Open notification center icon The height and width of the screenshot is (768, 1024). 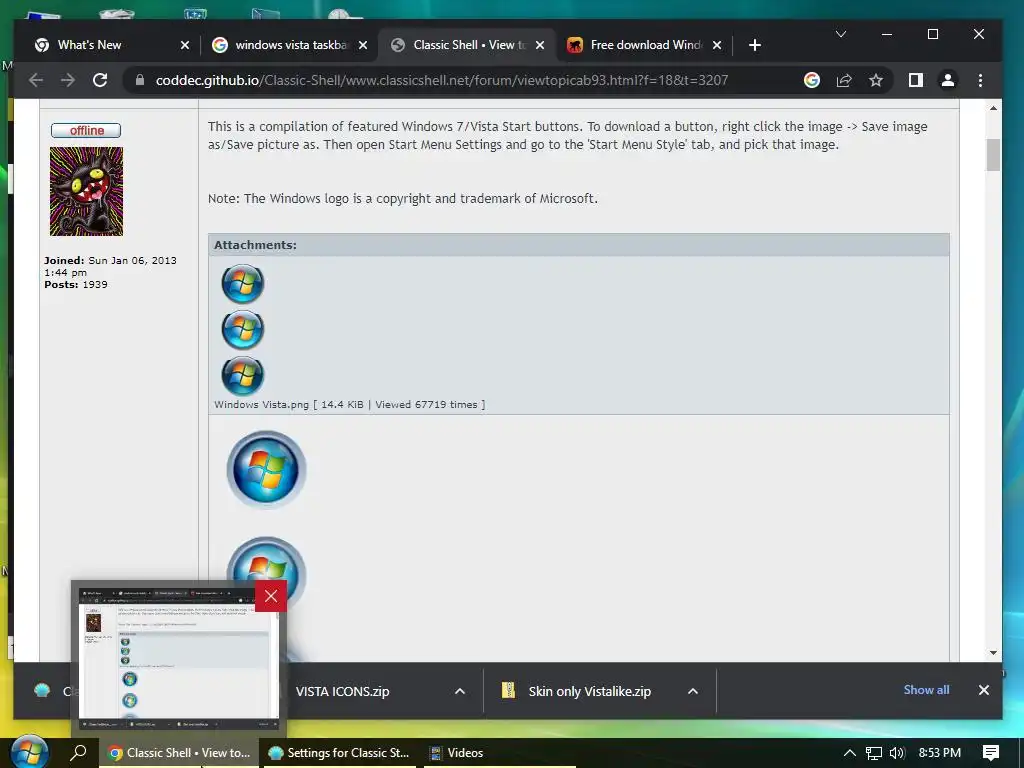tap(991, 753)
